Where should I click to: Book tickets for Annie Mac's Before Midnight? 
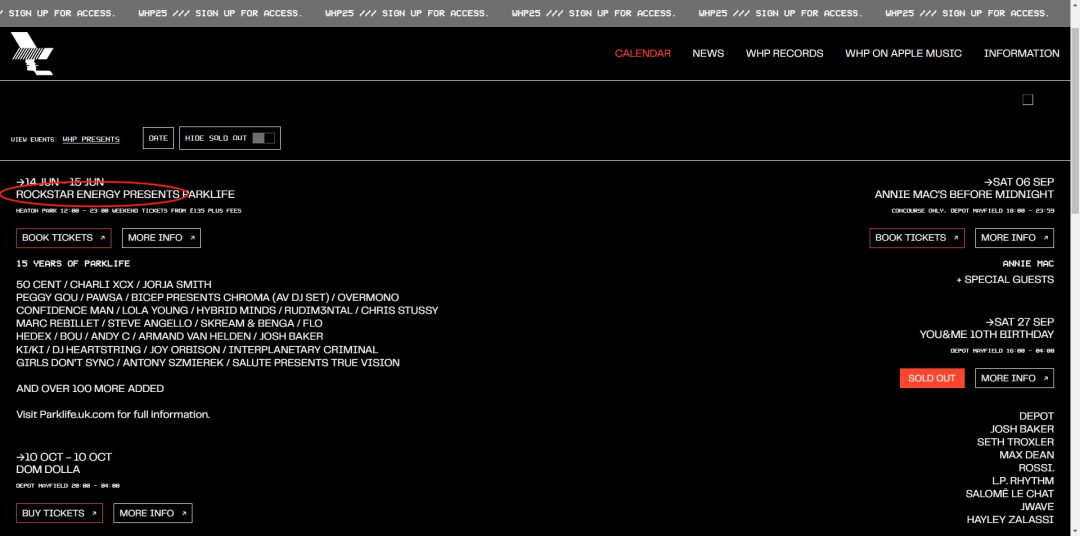917,238
